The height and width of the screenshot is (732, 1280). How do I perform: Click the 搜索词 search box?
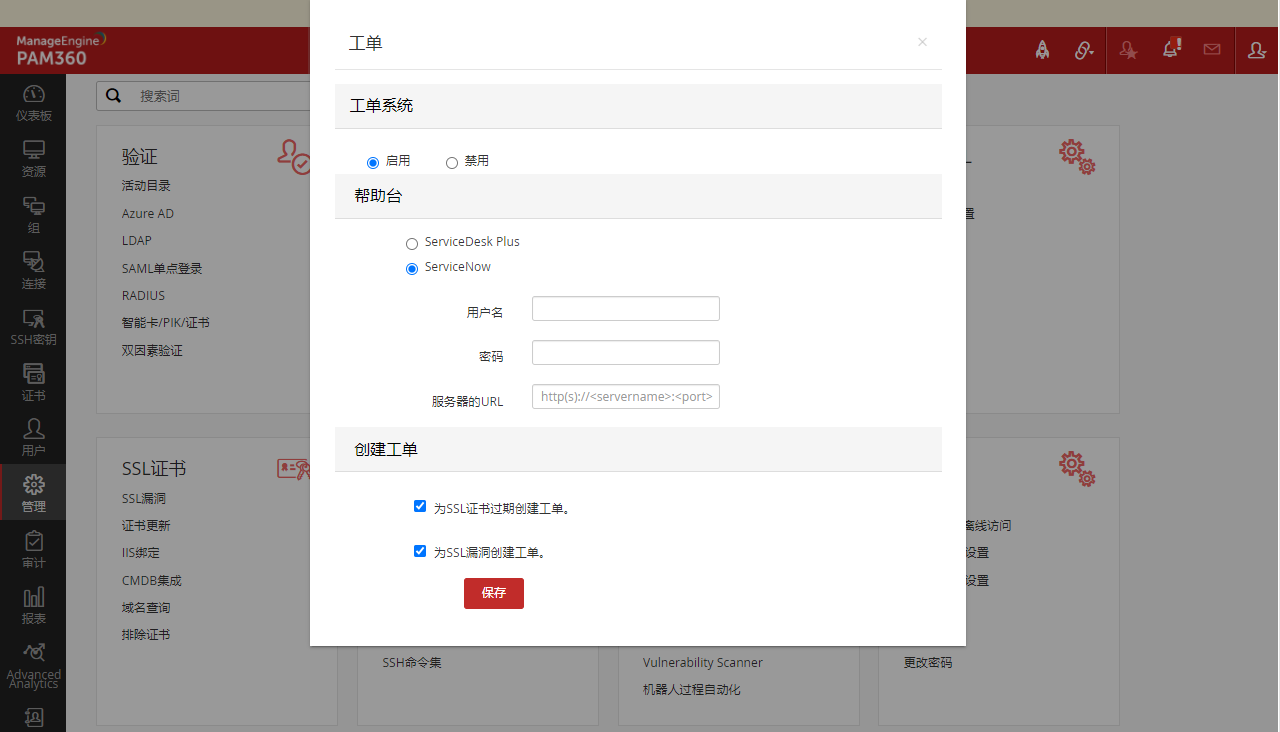220,96
